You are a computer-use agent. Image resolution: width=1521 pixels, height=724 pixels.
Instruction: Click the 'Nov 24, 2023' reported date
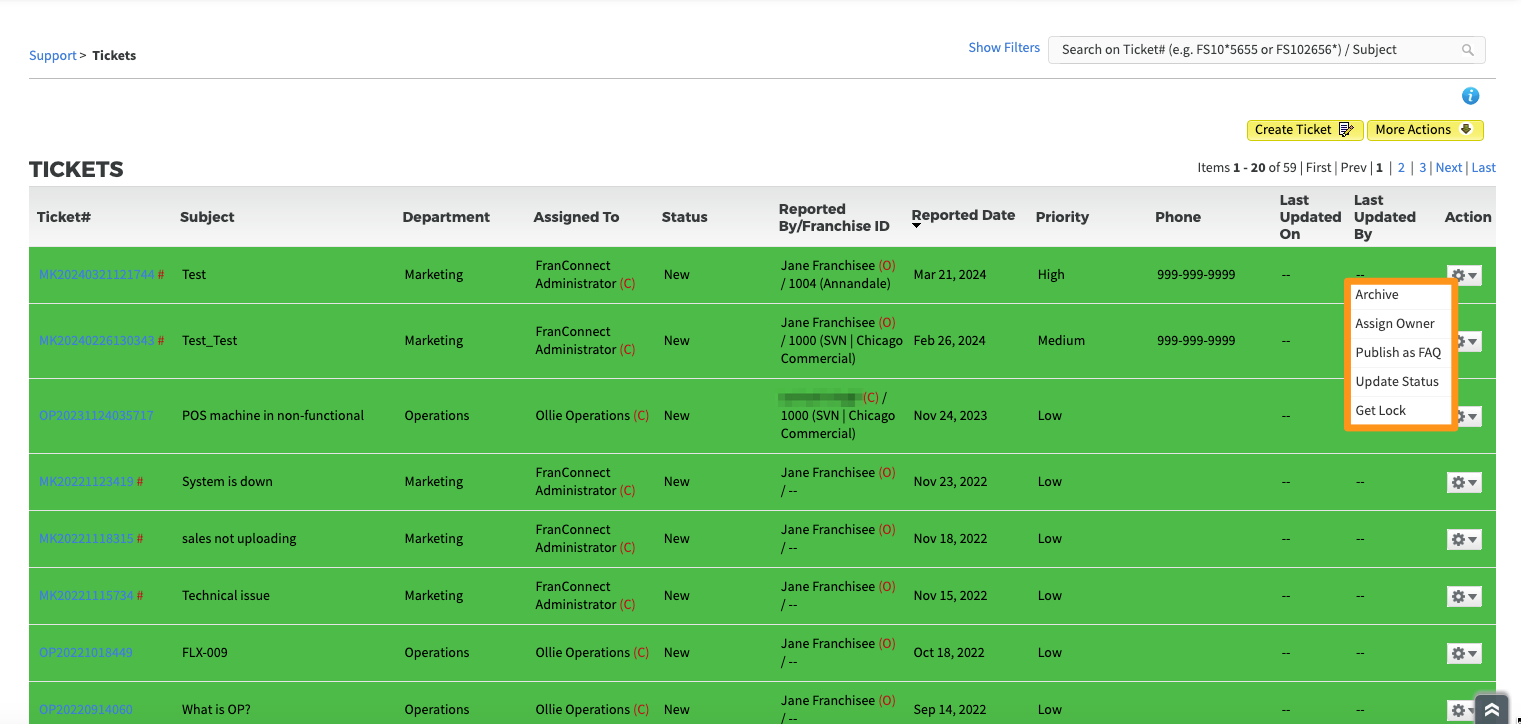950,416
